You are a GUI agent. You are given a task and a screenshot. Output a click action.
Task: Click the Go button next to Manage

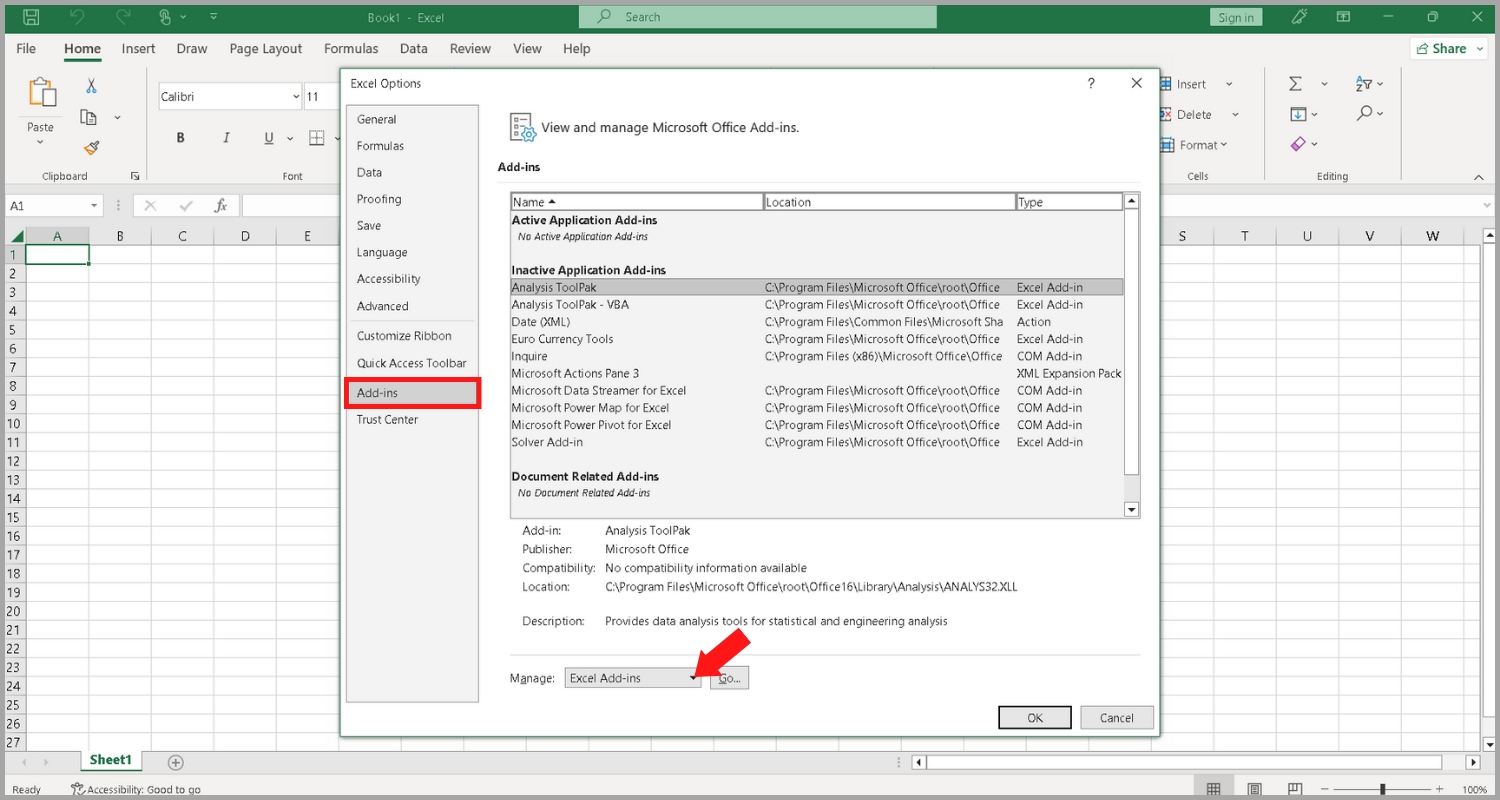pos(729,677)
